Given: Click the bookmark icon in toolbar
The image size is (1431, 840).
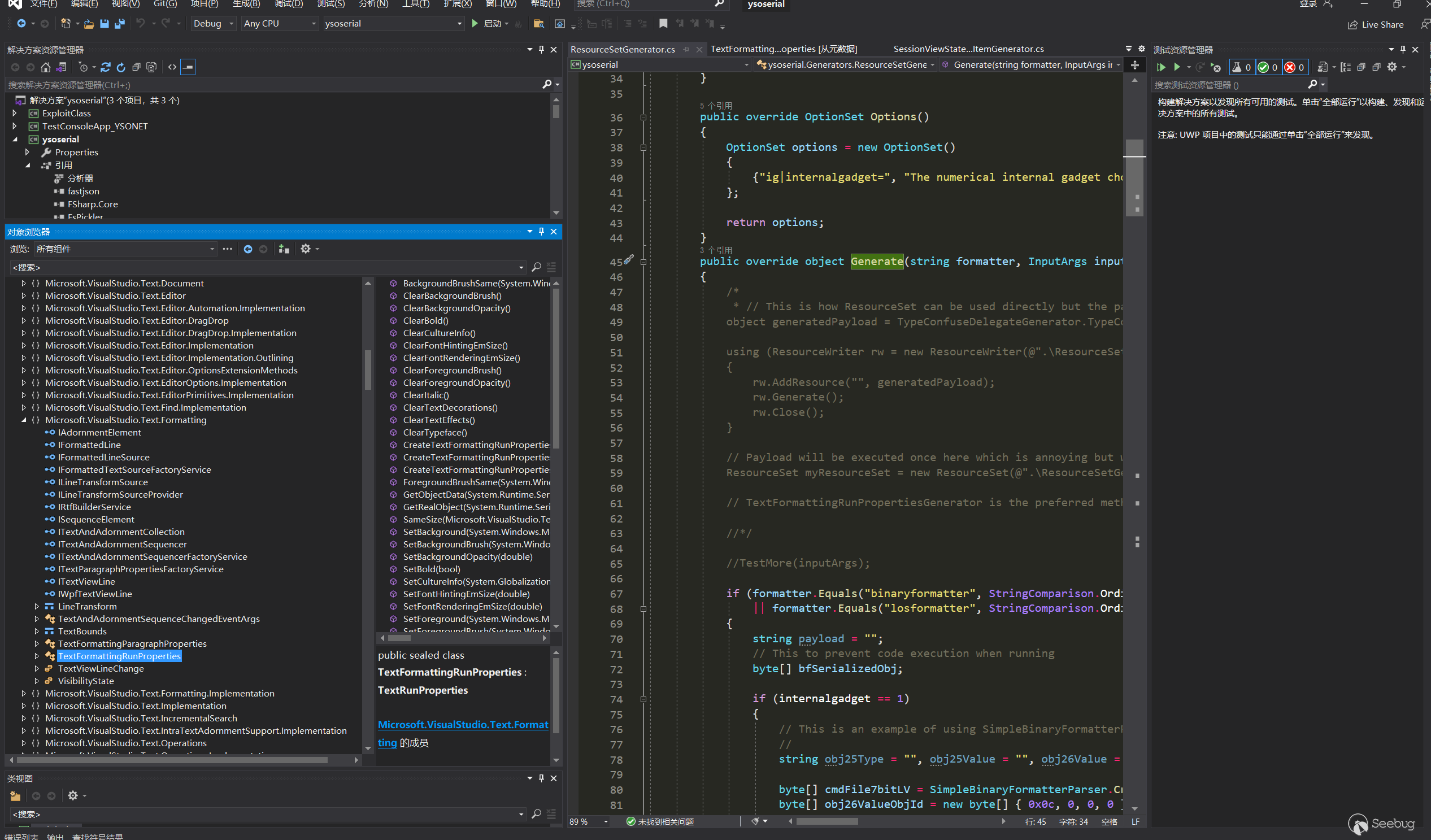Looking at the screenshot, I should tap(663, 24).
